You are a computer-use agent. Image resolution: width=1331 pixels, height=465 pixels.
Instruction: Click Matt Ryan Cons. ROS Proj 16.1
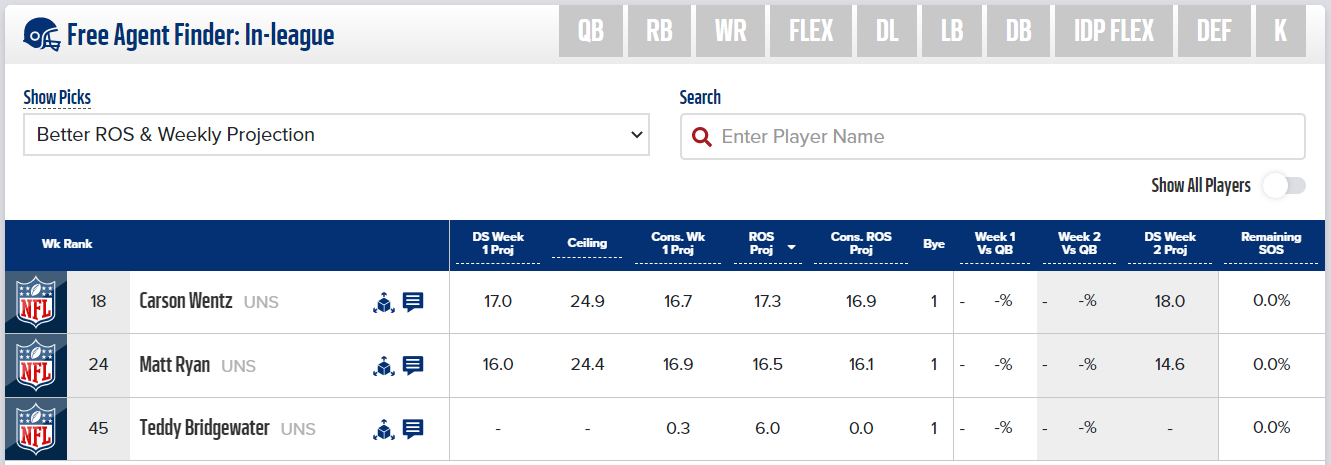861,365
